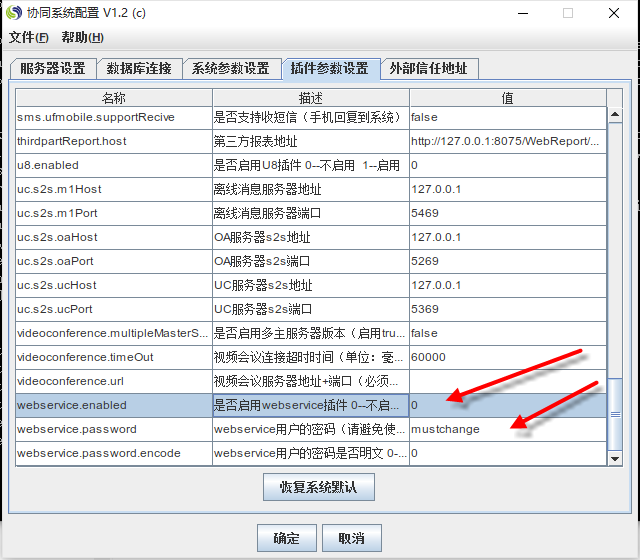This screenshot has width=640, height=560.
Task: Confirm settings with the 确定 button
Action: [x=287, y=538]
